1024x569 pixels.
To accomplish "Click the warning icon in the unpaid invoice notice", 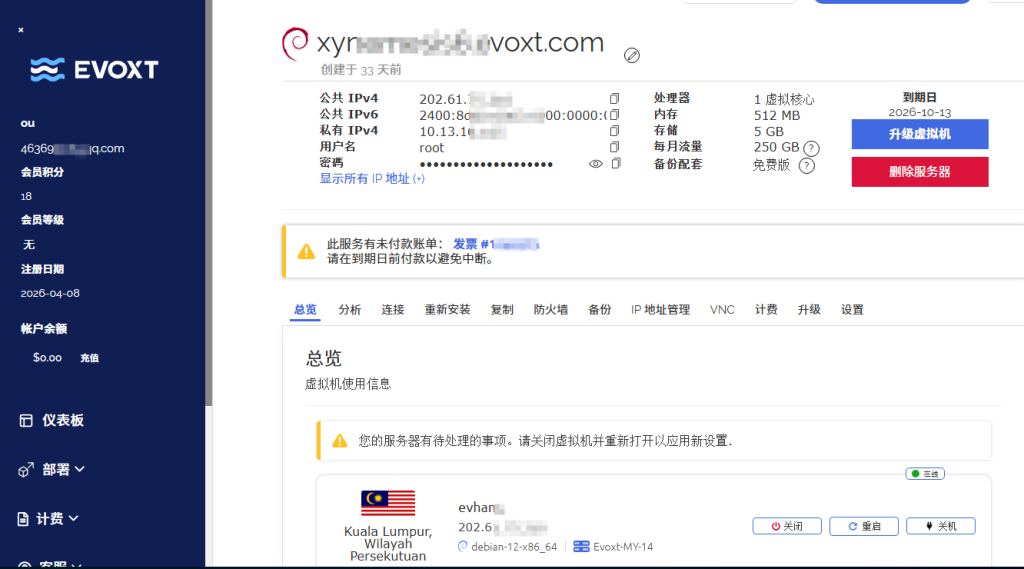I will pyautogui.click(x=306, y=252).
